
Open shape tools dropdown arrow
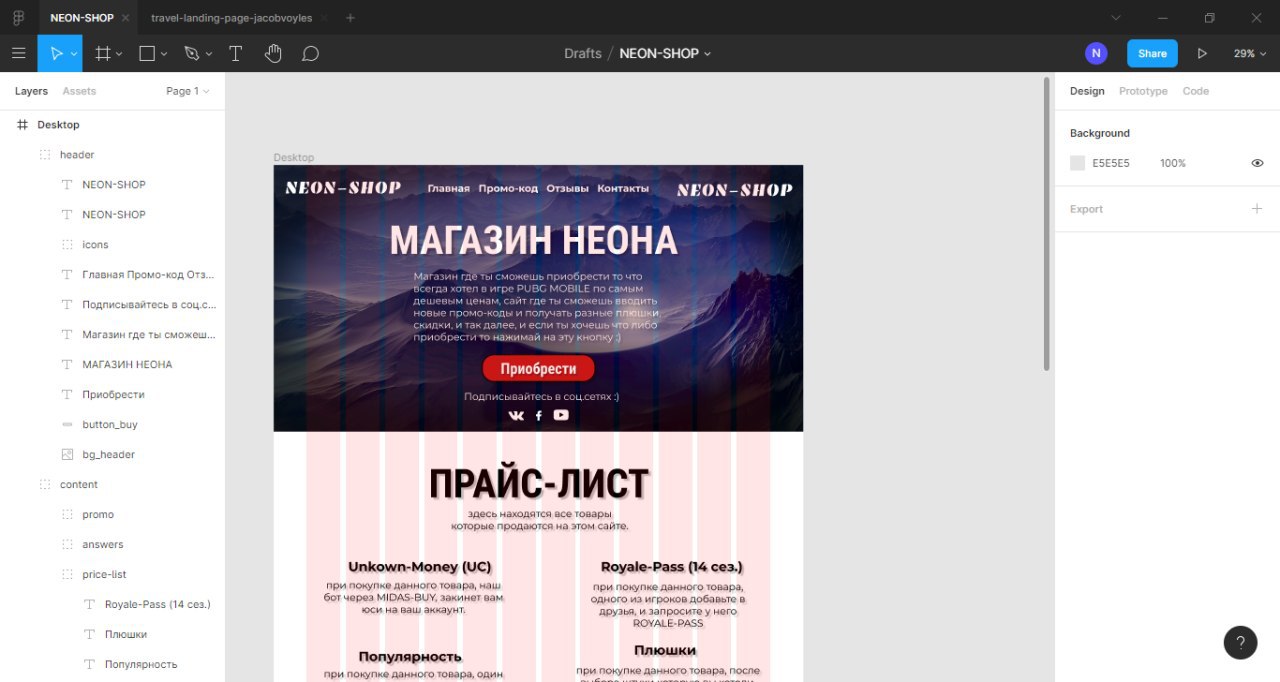pos(164,54)
